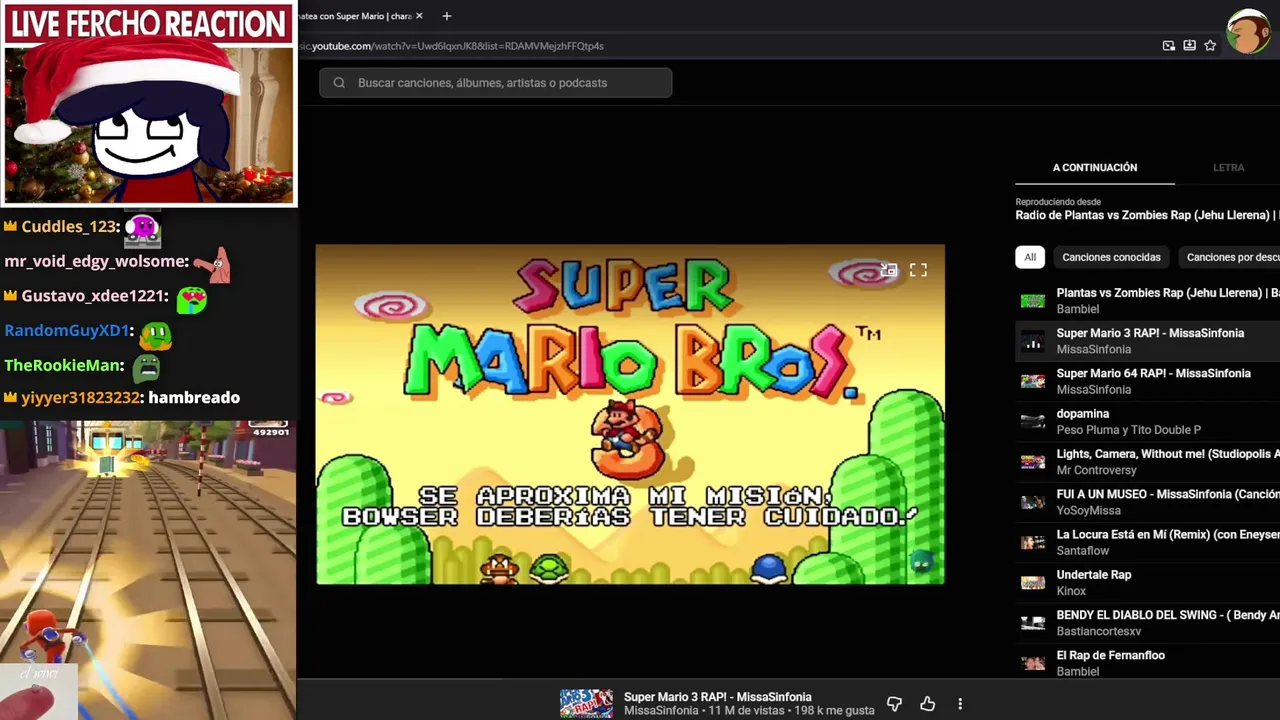This screenshot has height=720, width=1280.
Task: Click thumbnail of El Rap de Fernanfloo
Action: [x=1032, y=663]
